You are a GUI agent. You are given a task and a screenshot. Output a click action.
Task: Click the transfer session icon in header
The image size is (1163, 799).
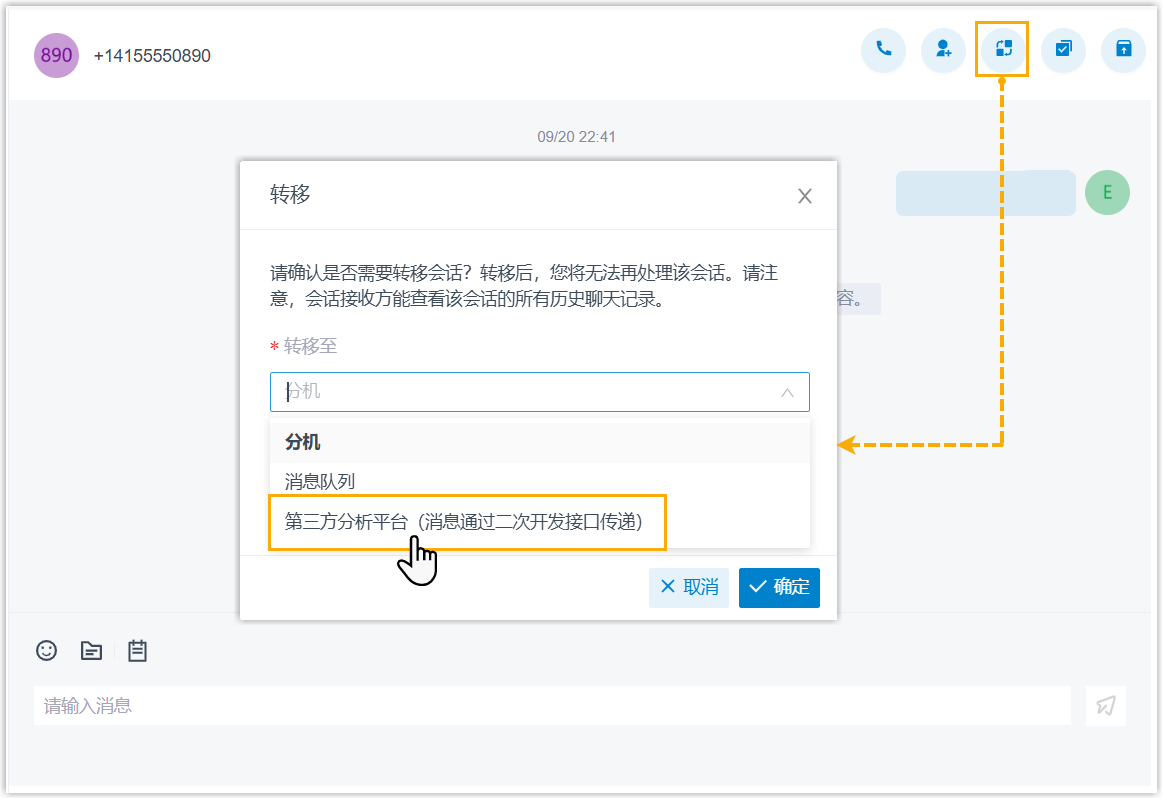tap(1003, 49)
